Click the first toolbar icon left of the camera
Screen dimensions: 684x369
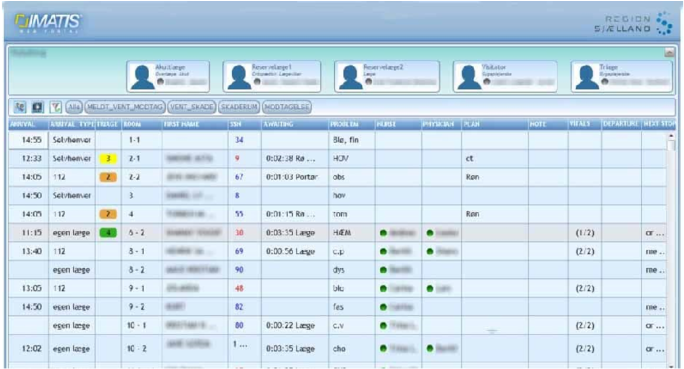(x=20, y=107)
